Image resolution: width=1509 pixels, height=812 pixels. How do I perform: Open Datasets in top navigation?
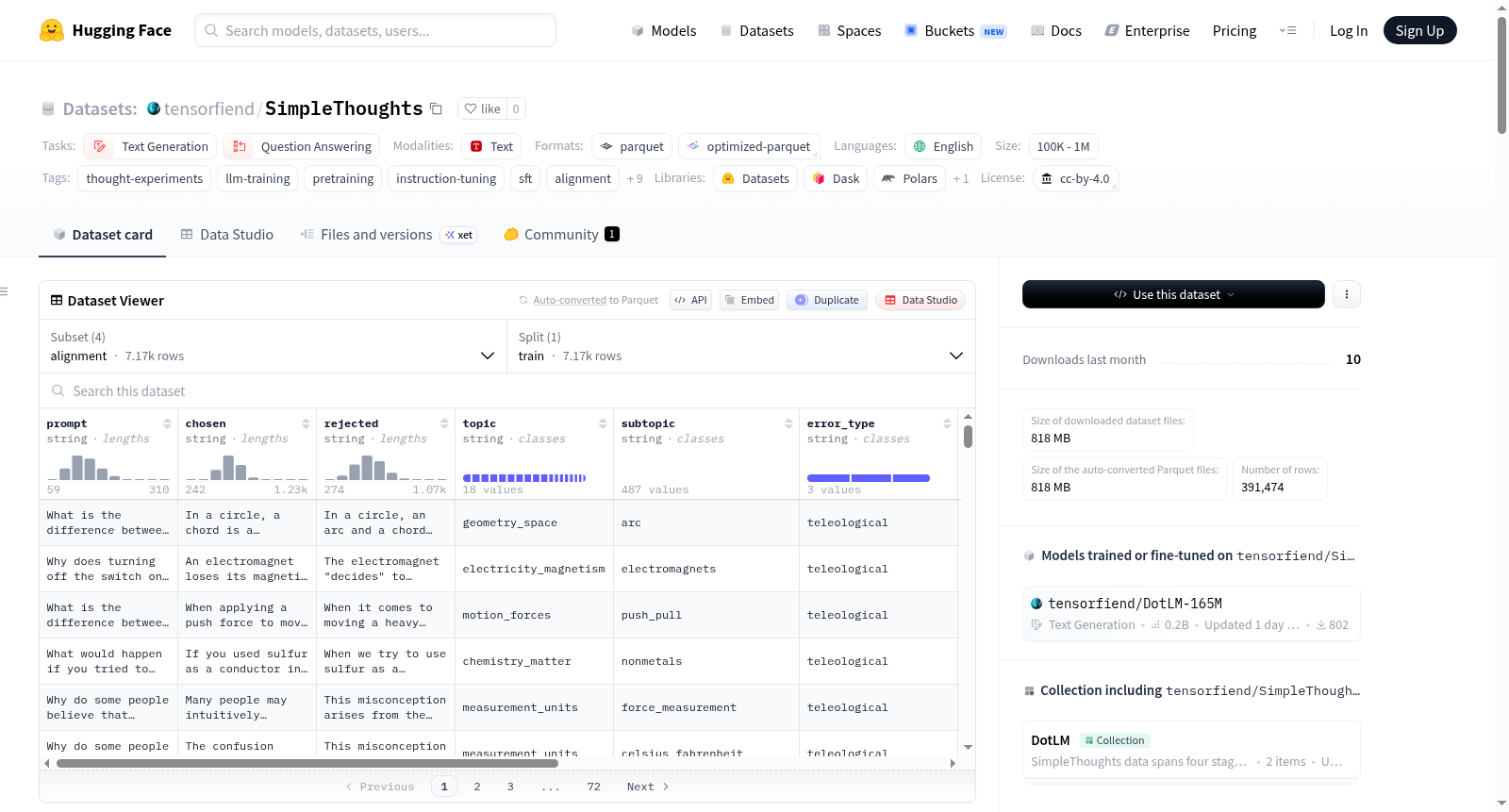tap(756, 30)
